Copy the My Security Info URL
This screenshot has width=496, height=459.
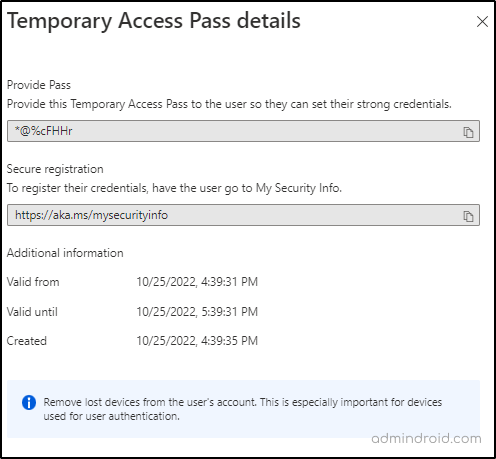coord(468,216)
